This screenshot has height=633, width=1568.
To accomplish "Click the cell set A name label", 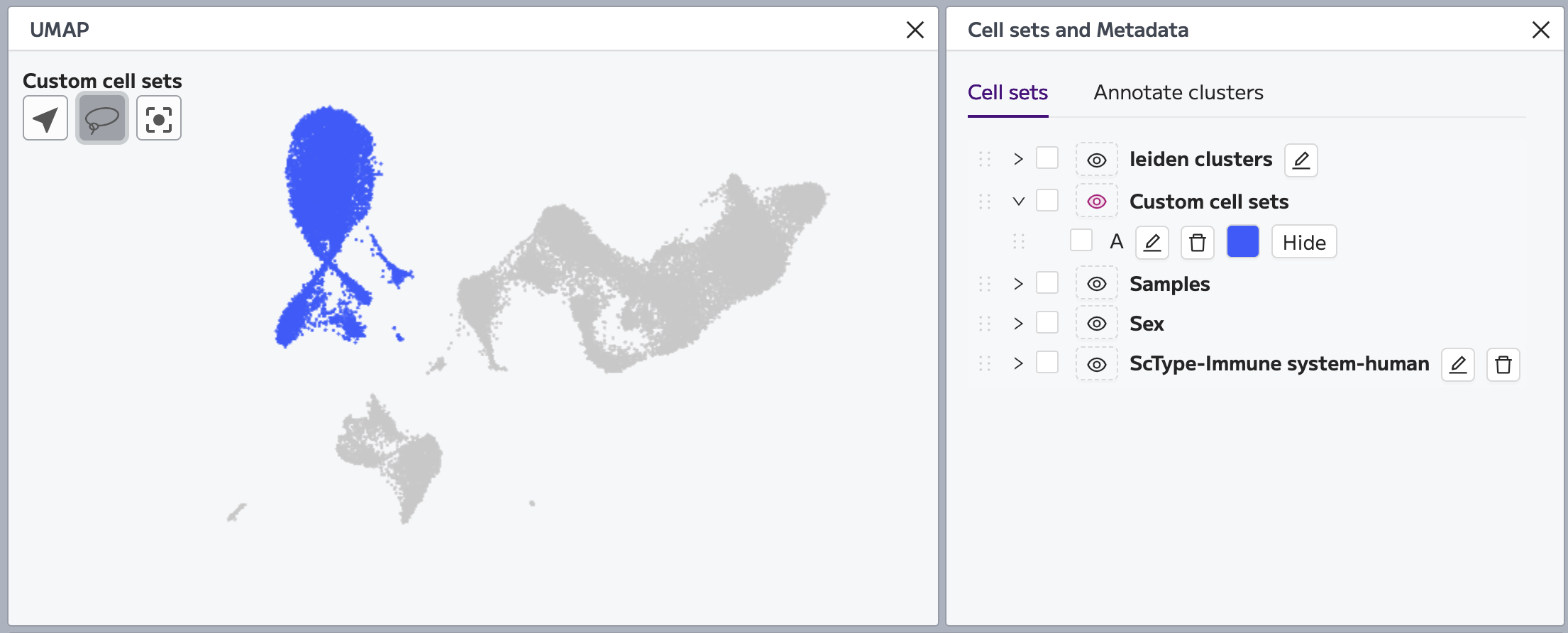I will pyautogui.click(x=1117, y=242).
